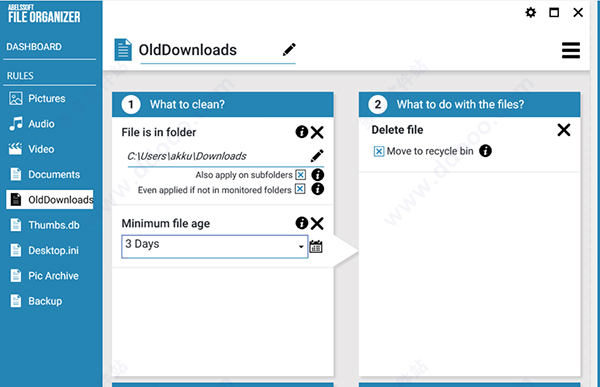The height and width of the screenshot is (387, 600).
Task: Click the File Organizer logo
Action: [44, 13]
